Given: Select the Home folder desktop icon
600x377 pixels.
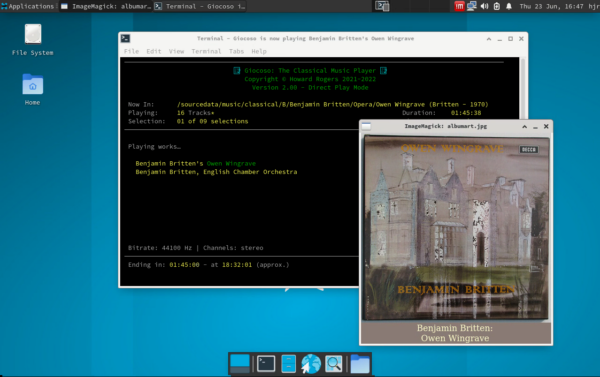Looking at the screenshot, I should click(x=33, y=89).
